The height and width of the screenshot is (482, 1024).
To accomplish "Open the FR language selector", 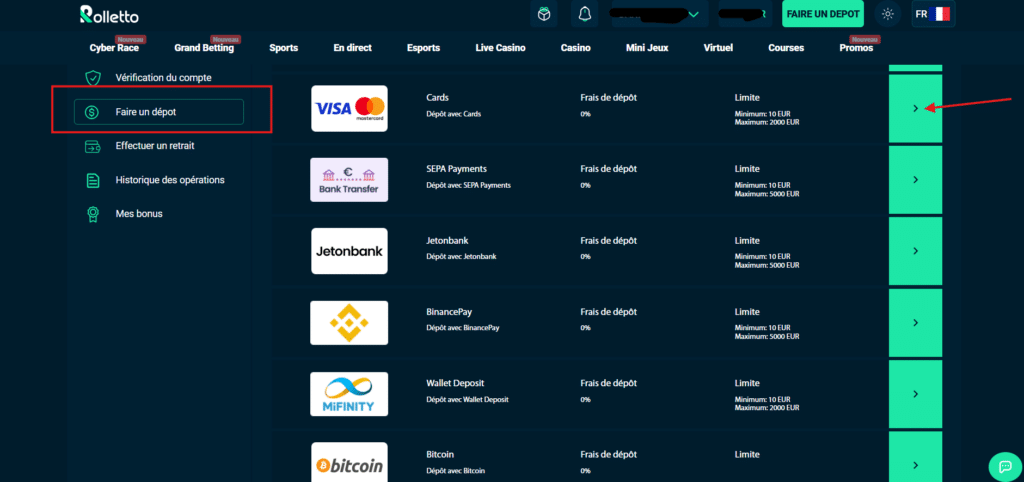I will (933, 14).
